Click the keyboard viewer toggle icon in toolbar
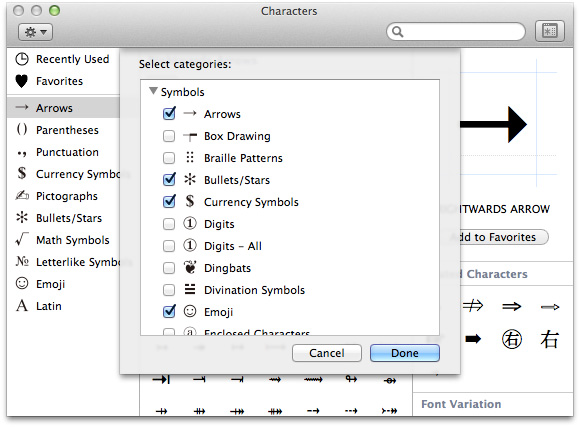This screenshot has height=427, width=580. point(550,31)
